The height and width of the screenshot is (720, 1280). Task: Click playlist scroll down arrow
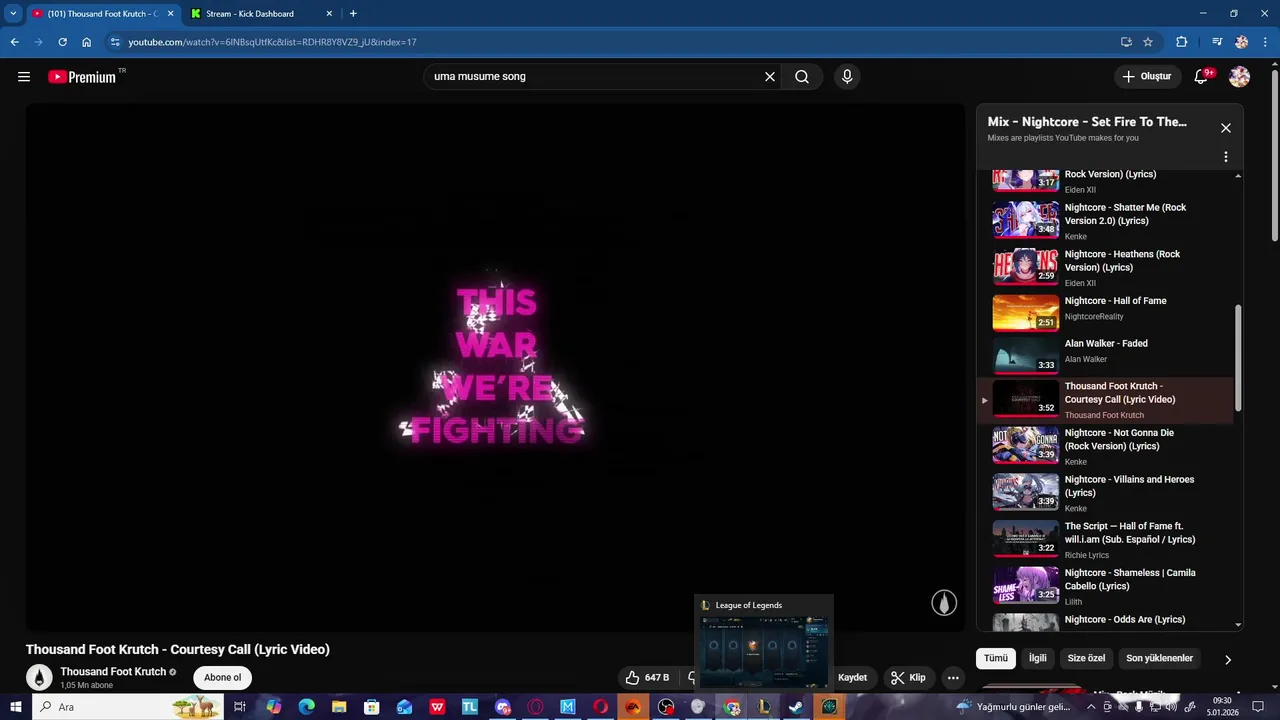click(x=1238, y=624)
